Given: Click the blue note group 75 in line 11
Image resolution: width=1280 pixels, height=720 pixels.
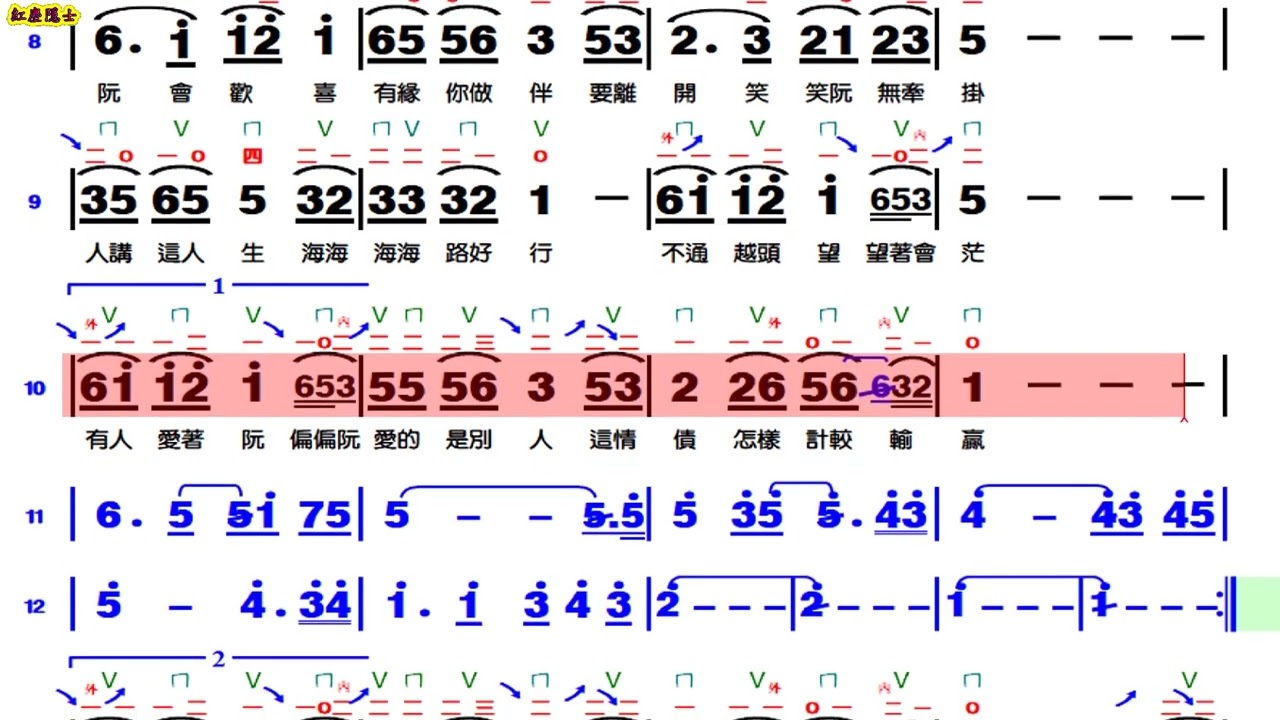Looking at the screenshot, I should 325,516.
